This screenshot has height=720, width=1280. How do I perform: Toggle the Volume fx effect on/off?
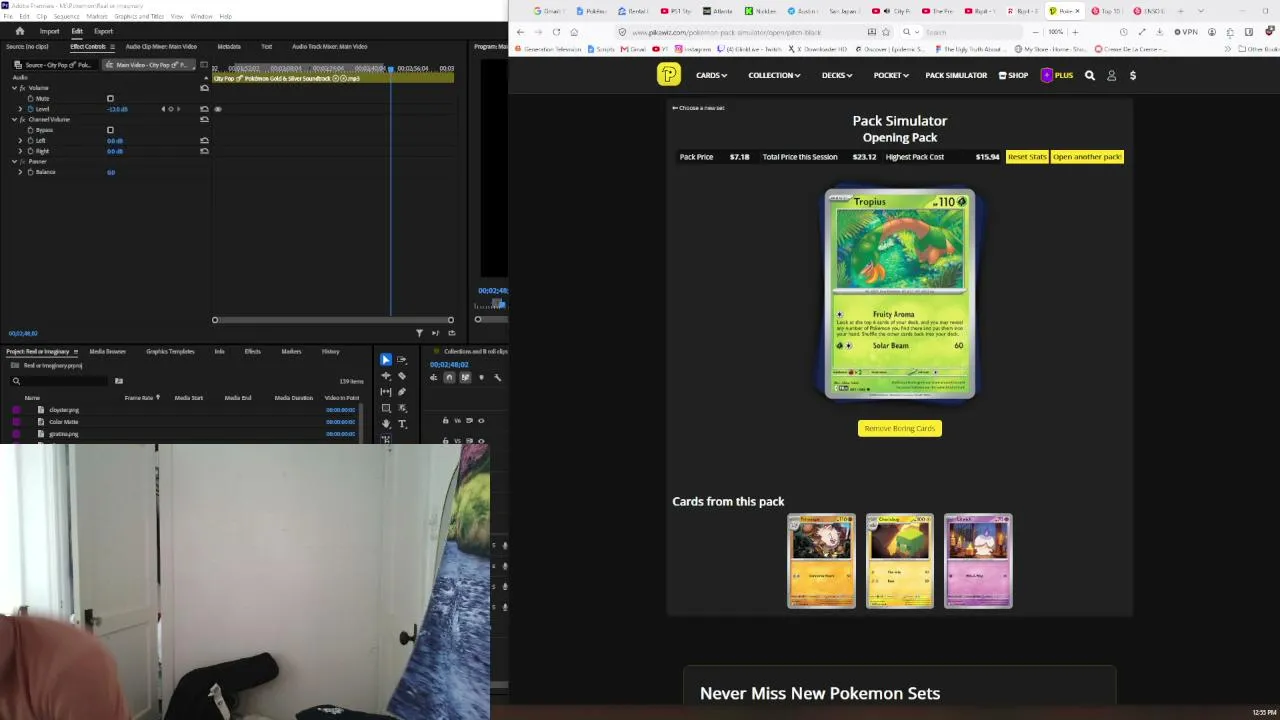click(22, 88)
